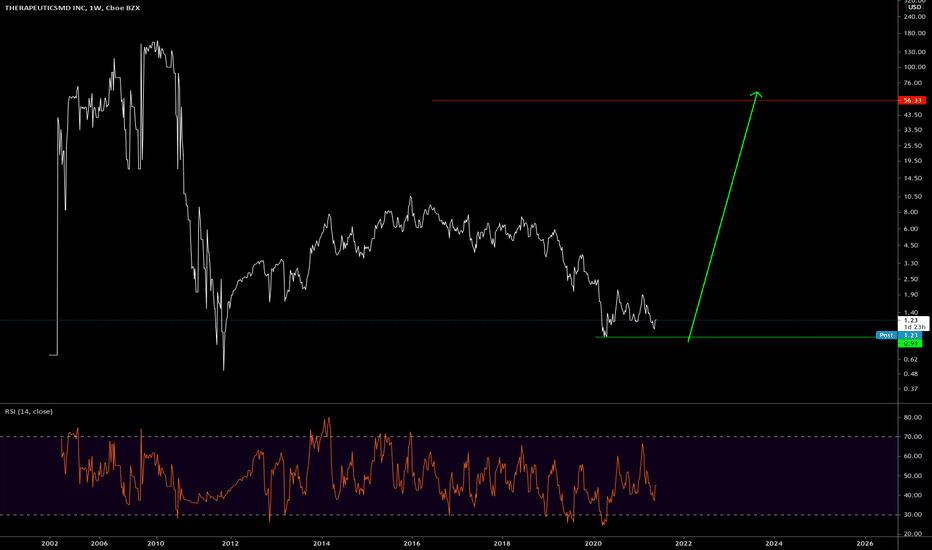Click the 30.00 RSI axis value

pos(912,515)
